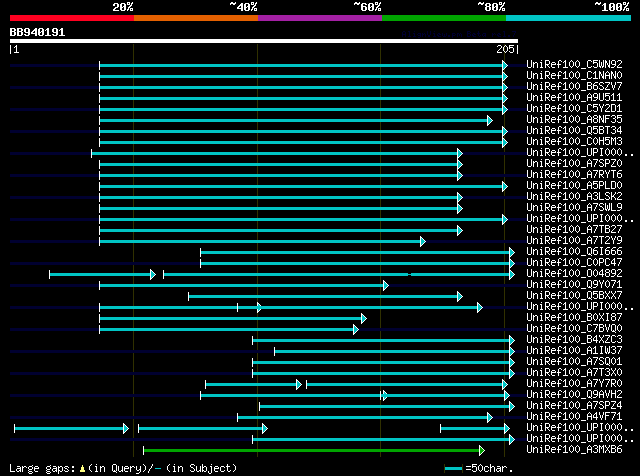Select the UniRef100_A1IW37 label
This screenshot has width=640, height=476.
(574, 351)
